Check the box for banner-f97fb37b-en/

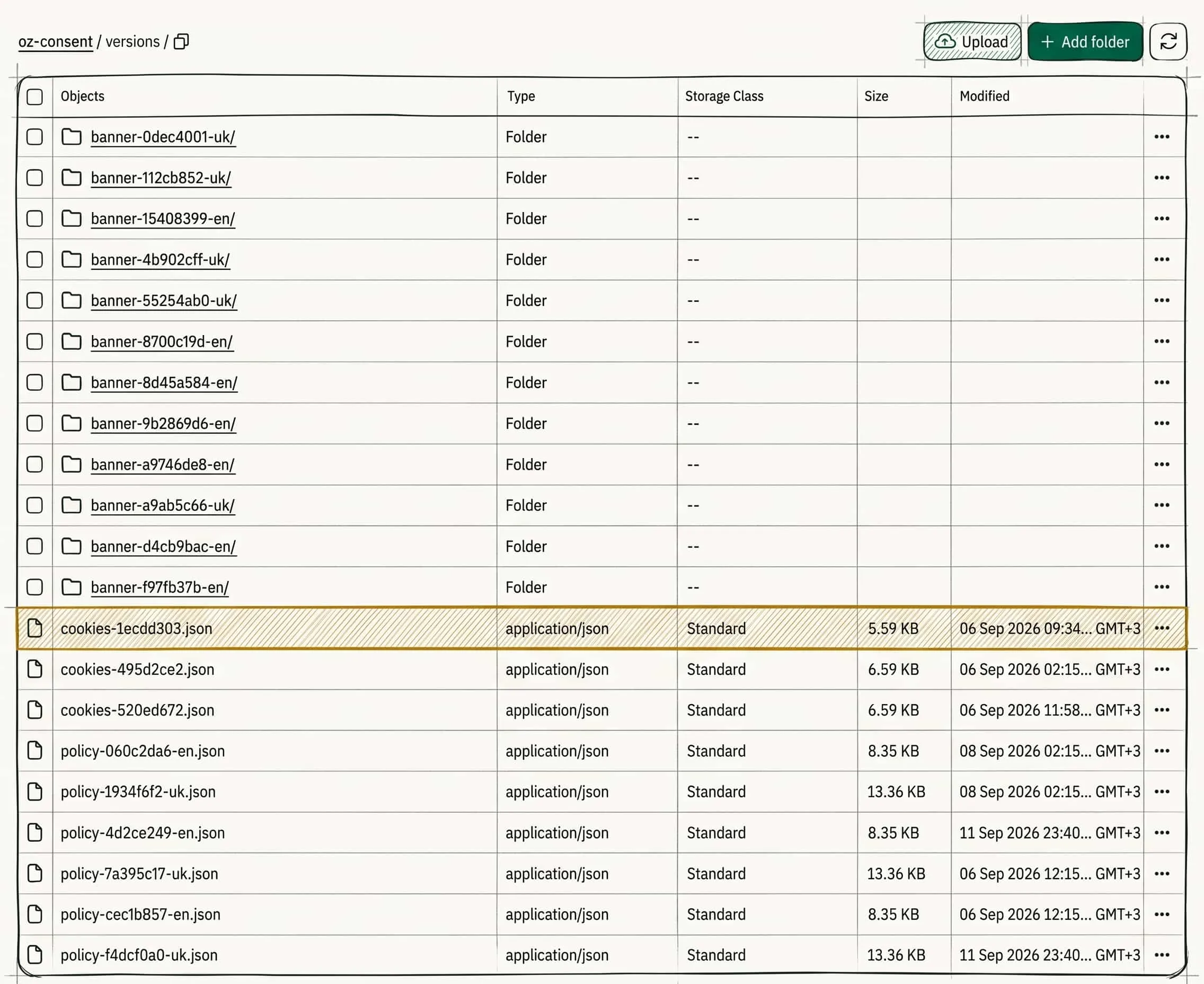[34, 587]
